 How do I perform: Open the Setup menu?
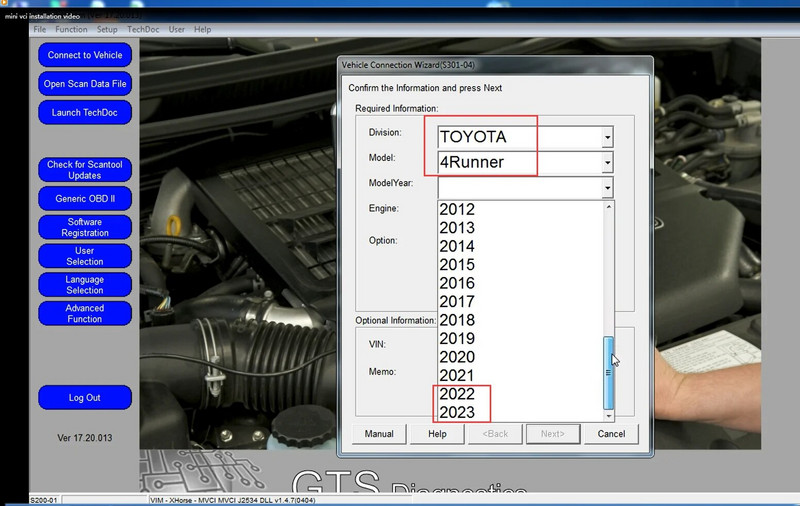(107, 30)
